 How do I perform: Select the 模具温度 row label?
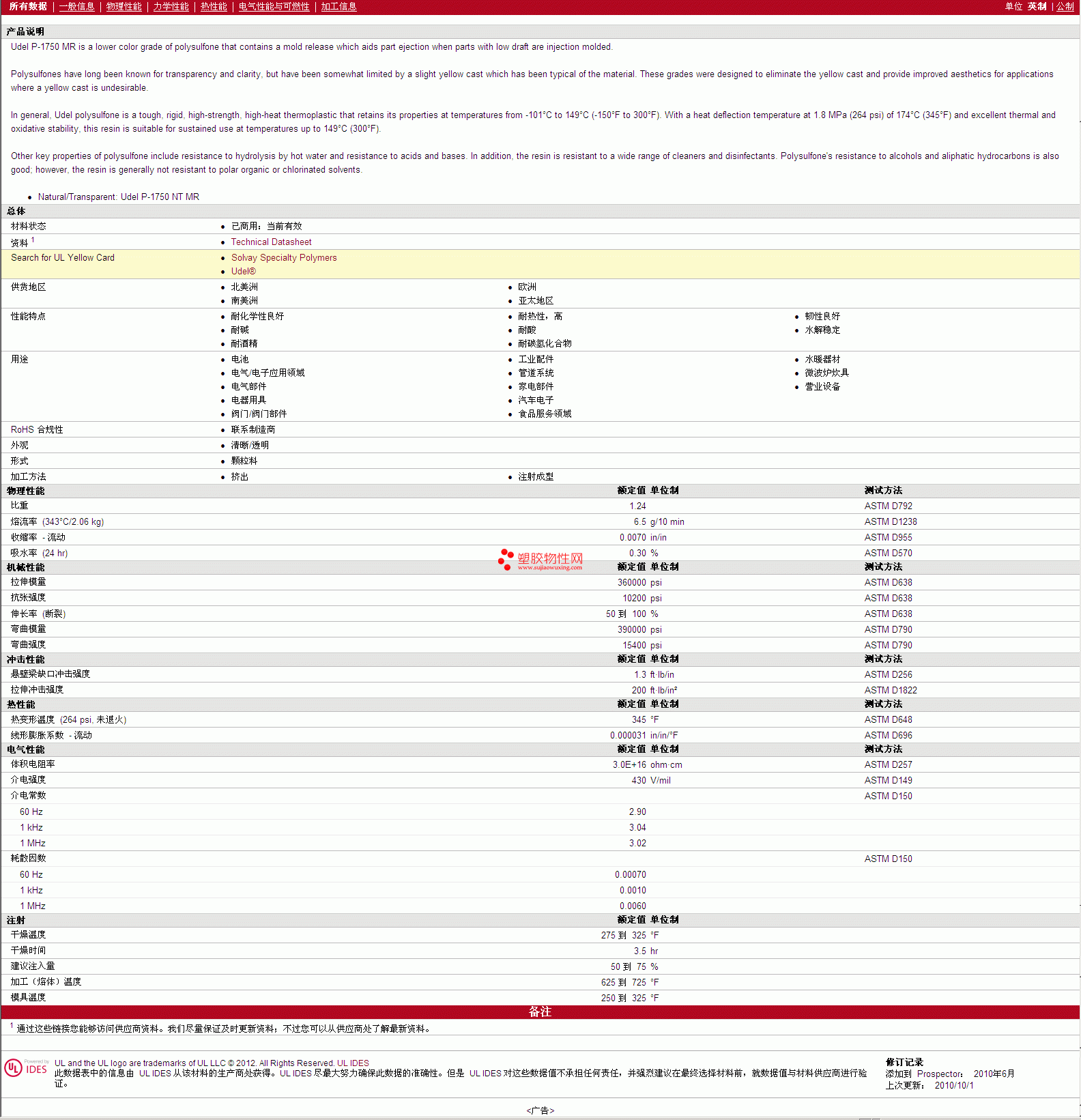[29, 998]
